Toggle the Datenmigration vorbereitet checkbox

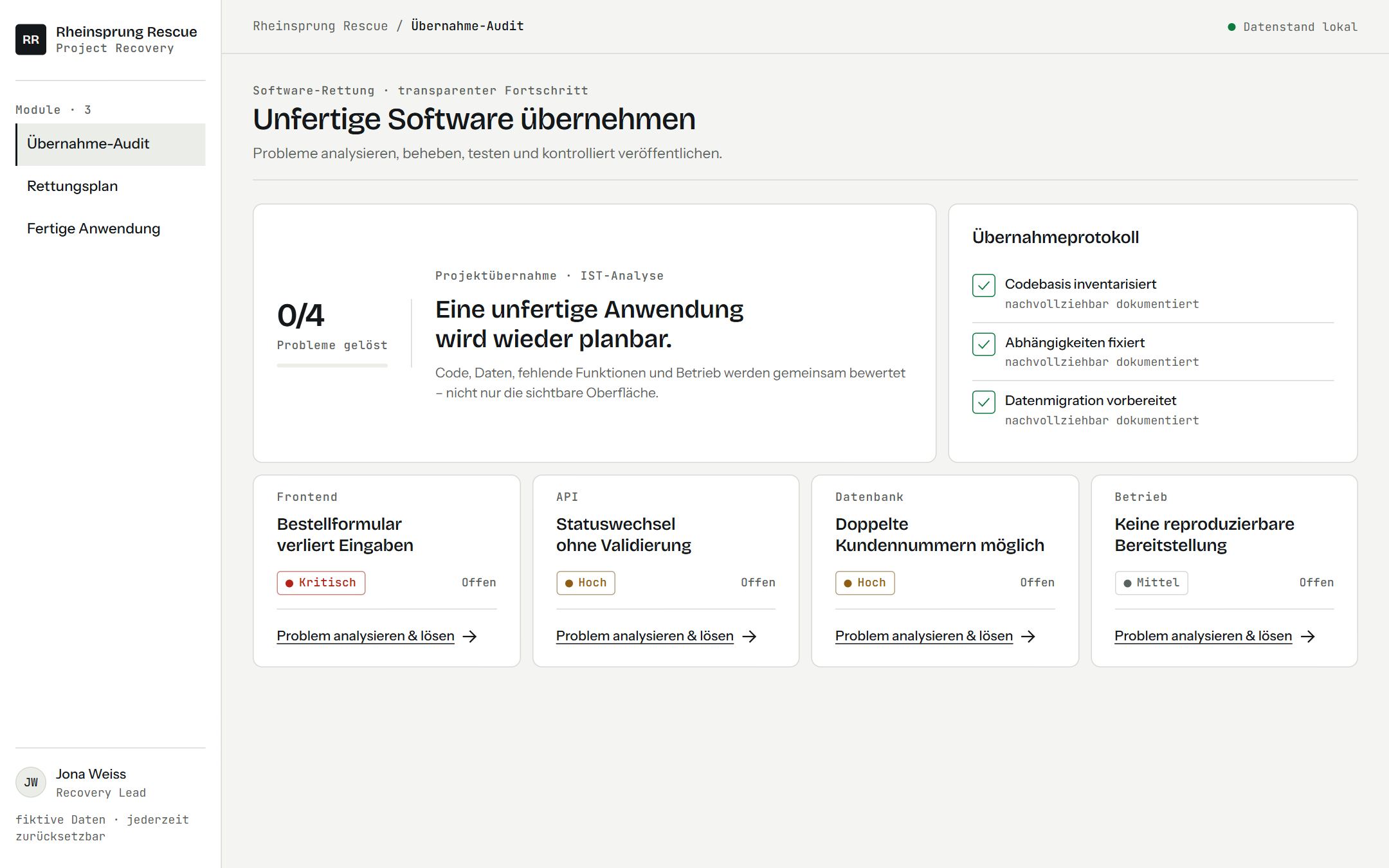click(x=984, y=402)
